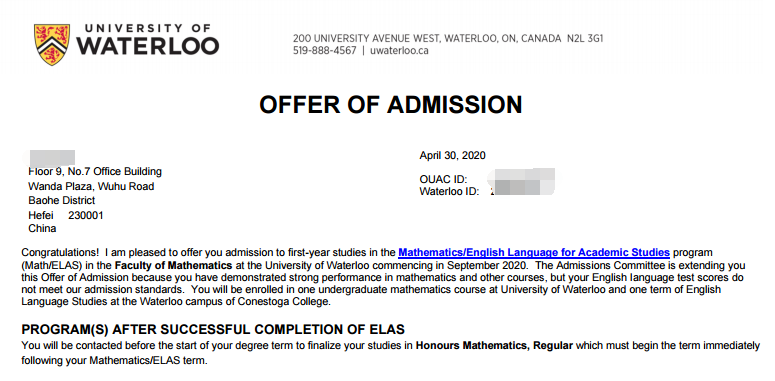Click the Baohe District address line
The height and width of the screenshot is (381, 775).
(62, 200)
